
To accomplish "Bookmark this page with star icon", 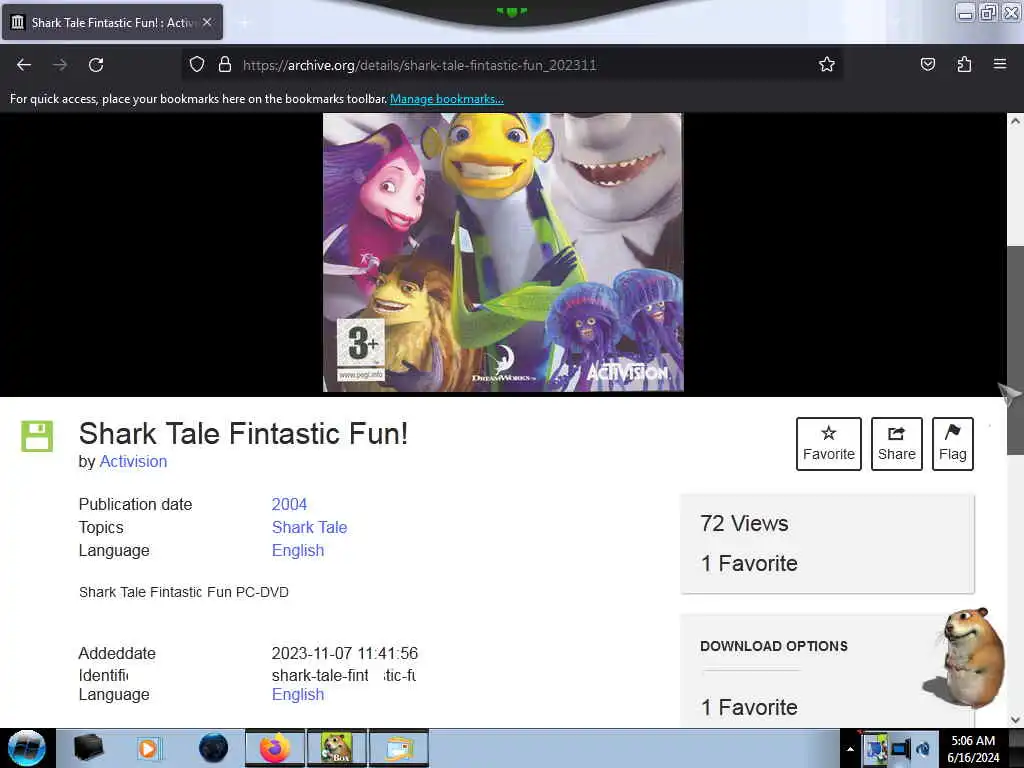I will (827, 64).
